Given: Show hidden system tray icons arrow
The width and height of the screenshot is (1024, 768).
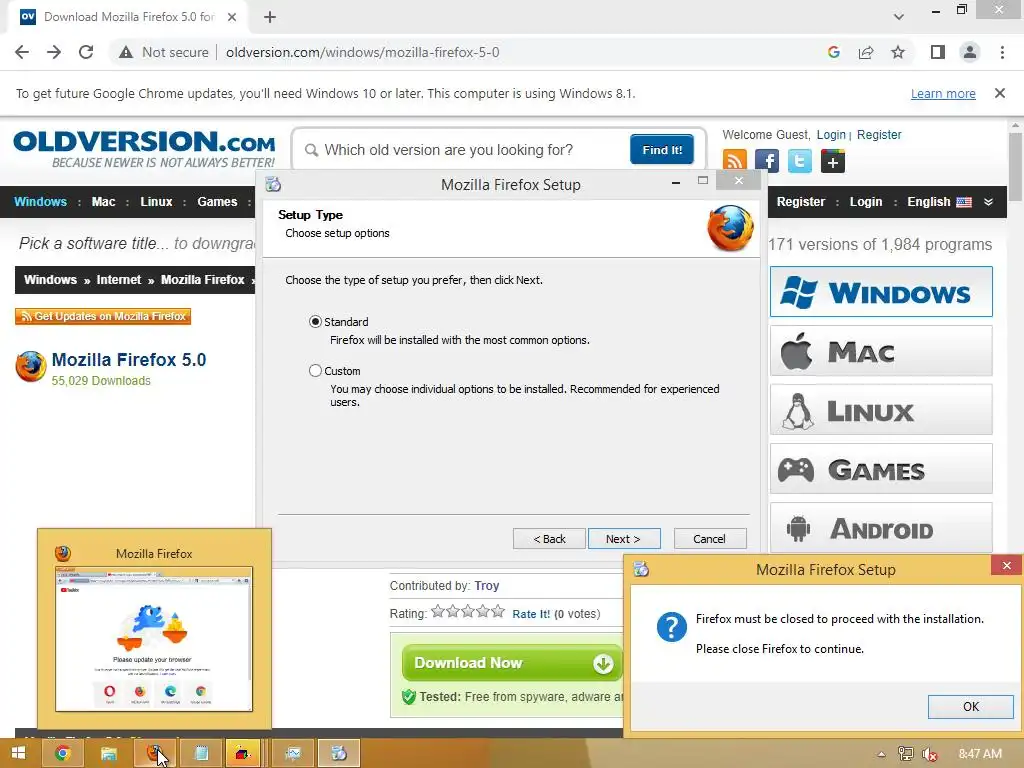Looking at the screenshot, I should click(x=882, y=754).
